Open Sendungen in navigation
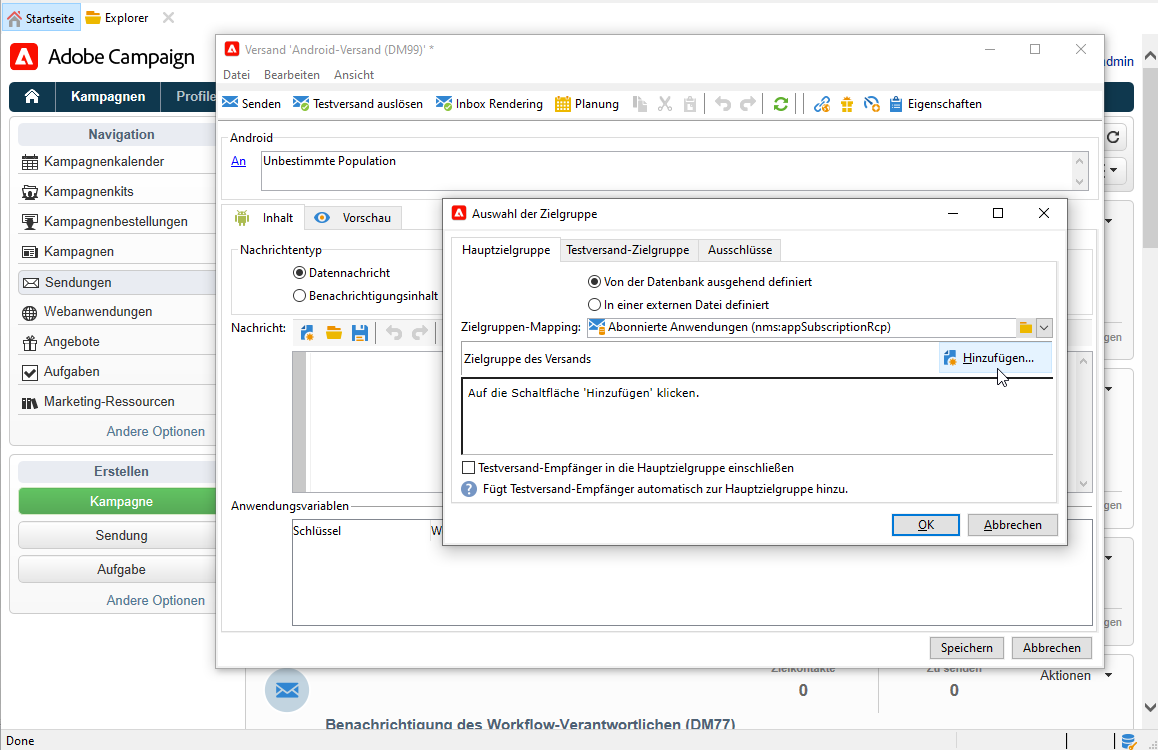1158x750 pixels. coord(118,282)
